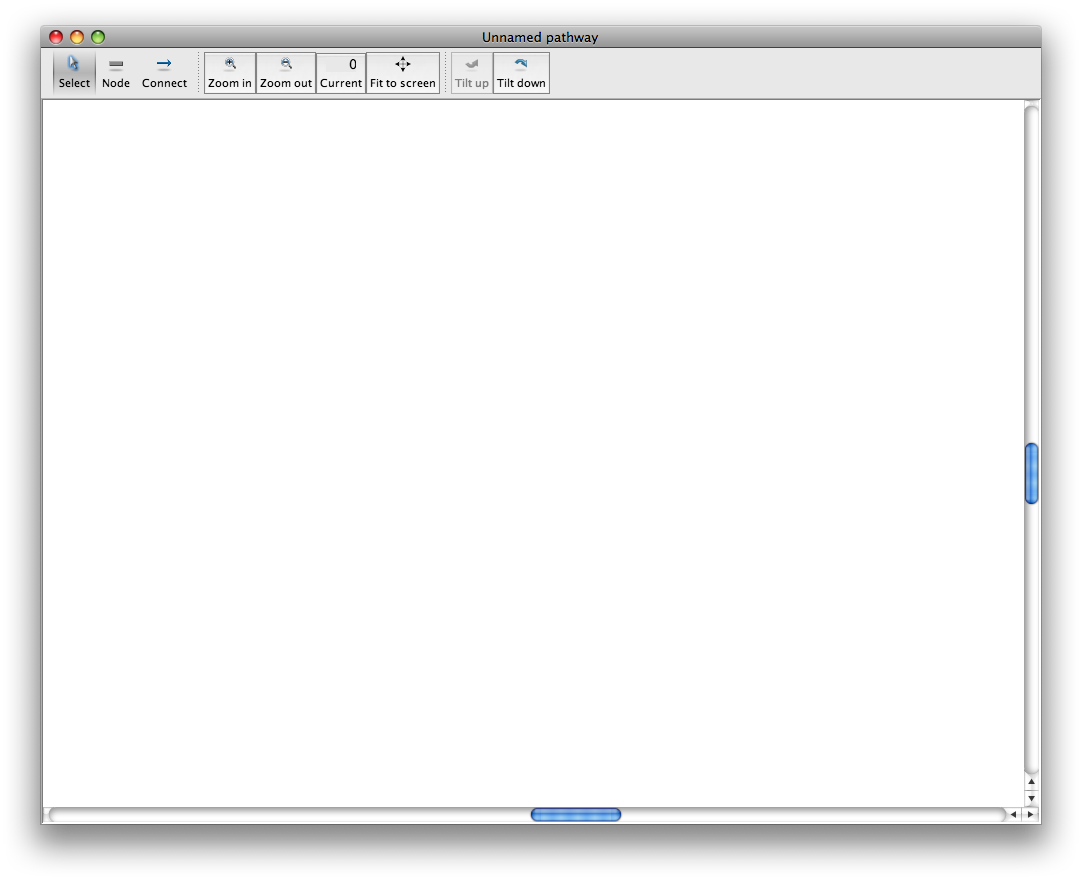Click the greyed-out Tilt up button

point(471,72)
